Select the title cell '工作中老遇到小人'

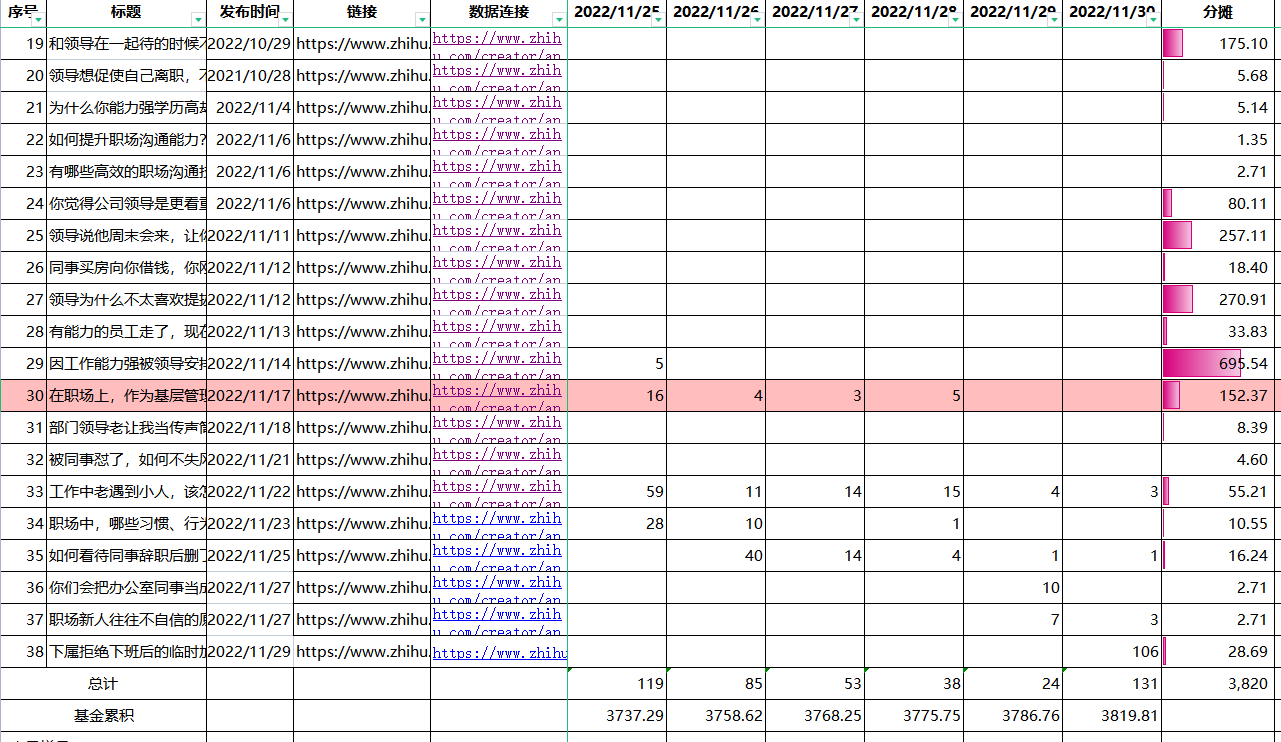(x=127, y=492)
